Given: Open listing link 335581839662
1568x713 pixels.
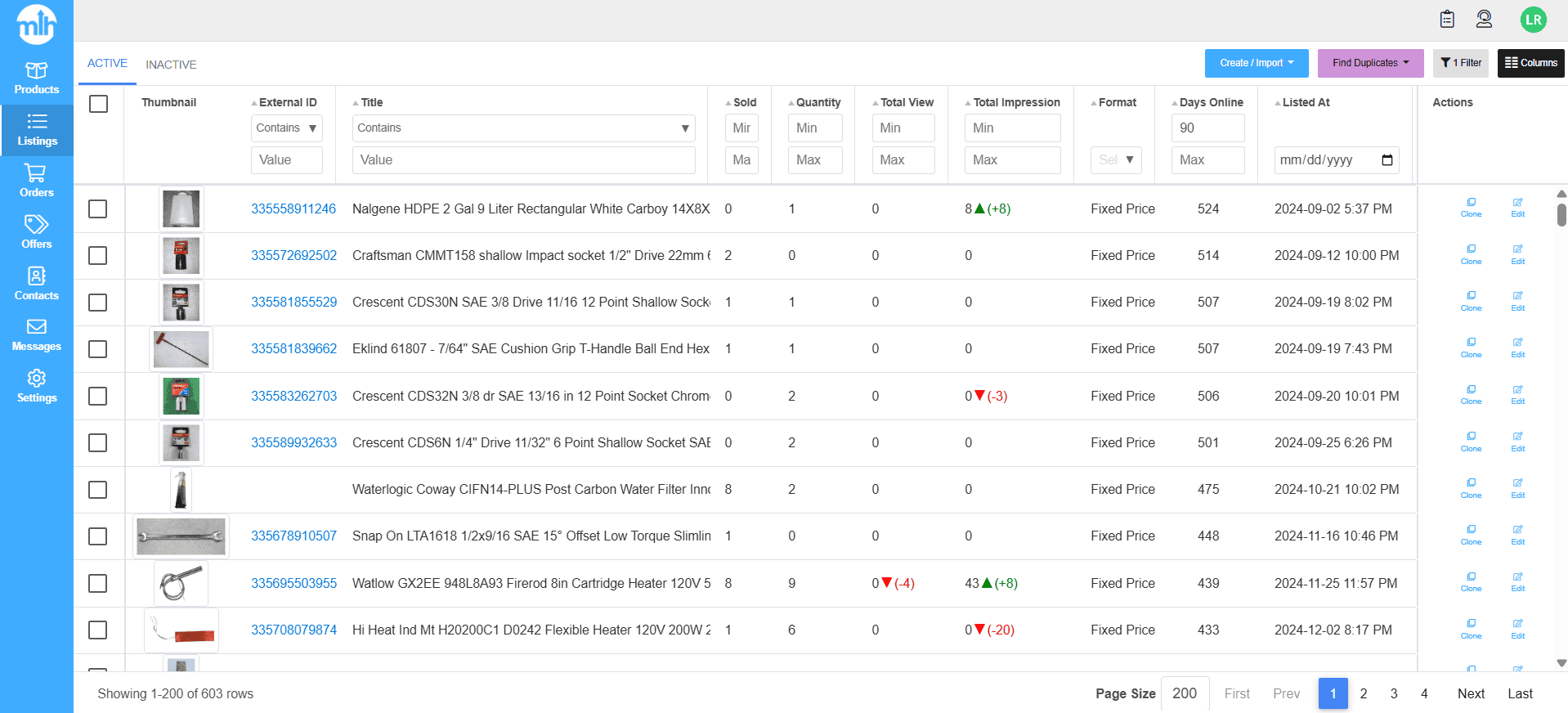Looking at the screenshot, I should [x=293, y=349].
